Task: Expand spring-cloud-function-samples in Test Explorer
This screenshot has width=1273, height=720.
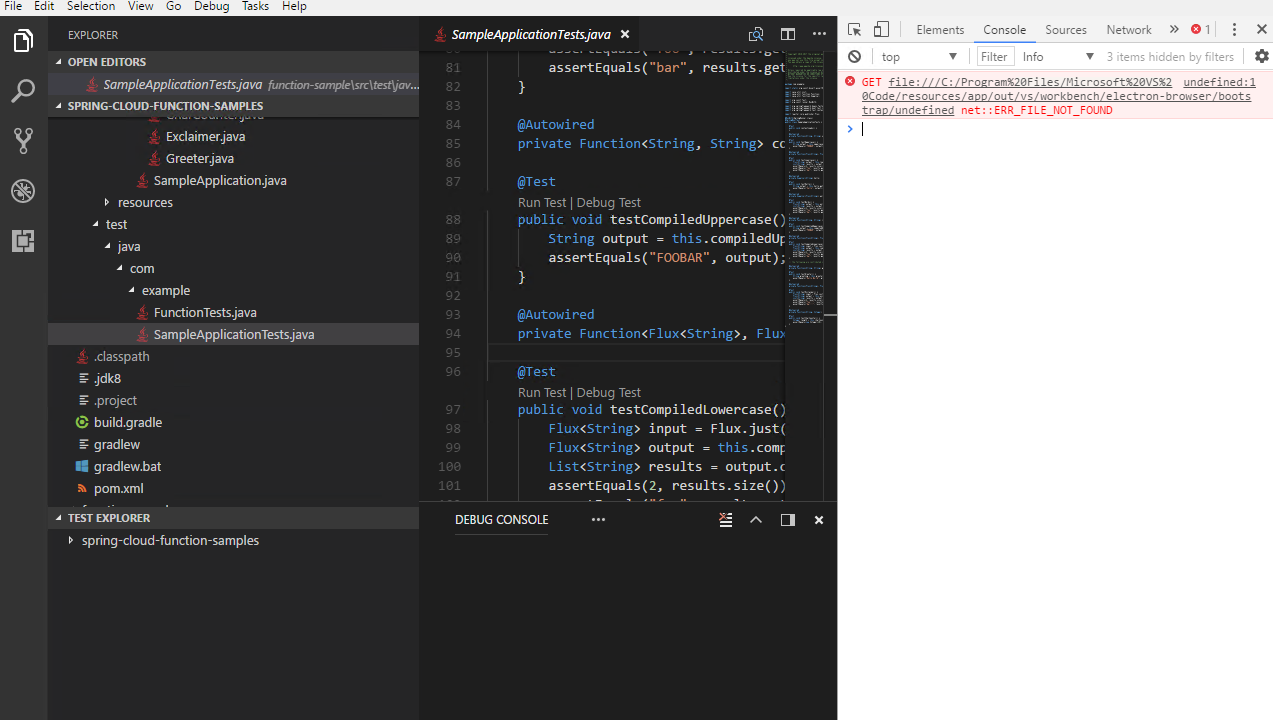Action: 70,539
